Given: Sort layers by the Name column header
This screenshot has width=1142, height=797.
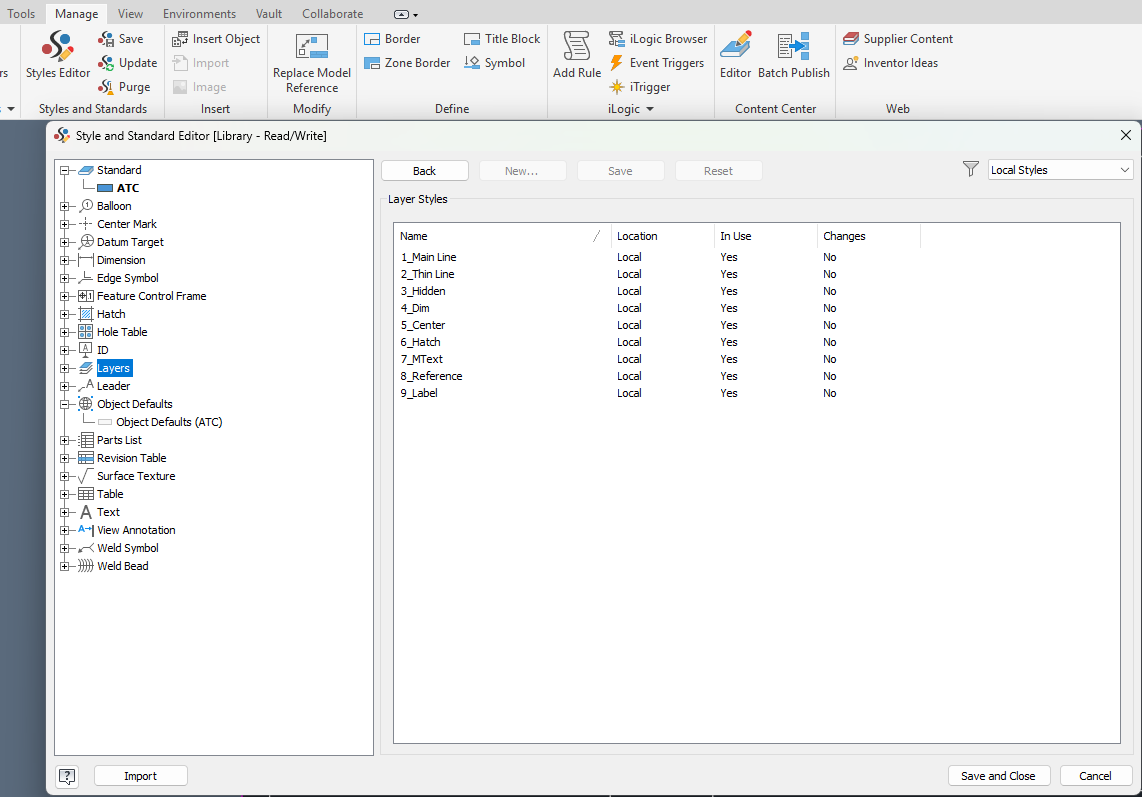Looking at the screenshot, I should (x=501, y=236).
